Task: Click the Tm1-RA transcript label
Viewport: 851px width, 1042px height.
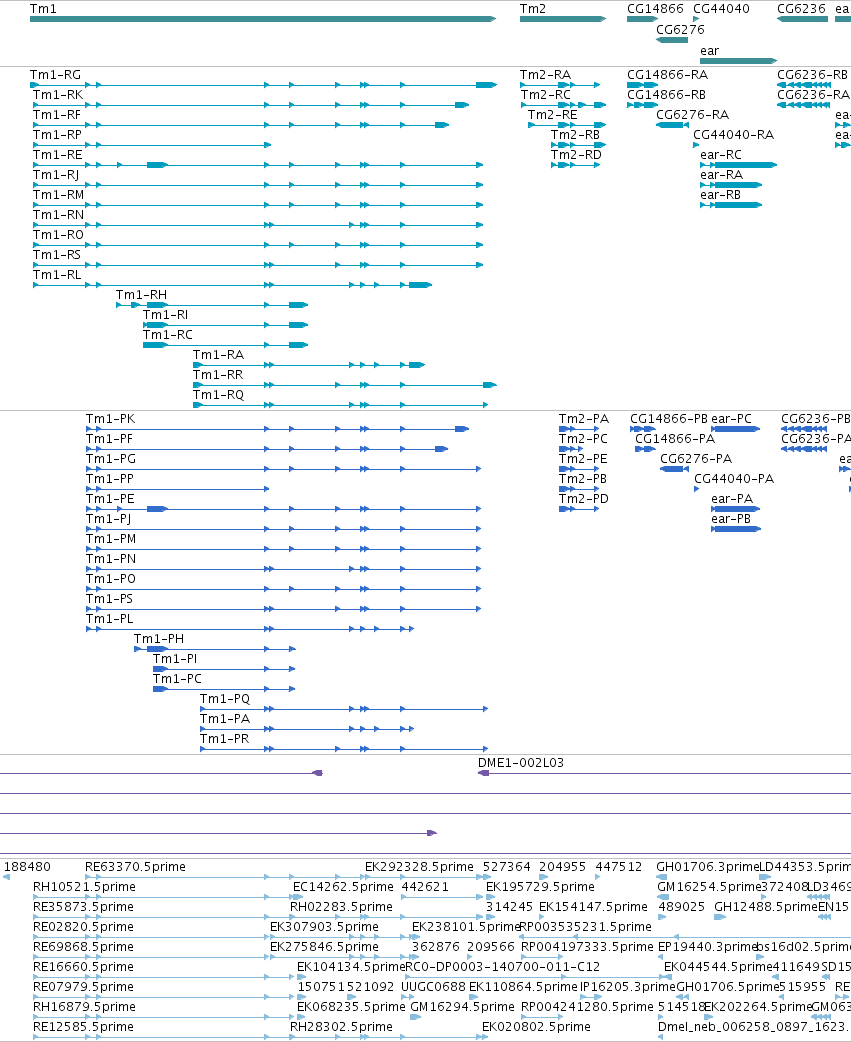Action: 219,354
